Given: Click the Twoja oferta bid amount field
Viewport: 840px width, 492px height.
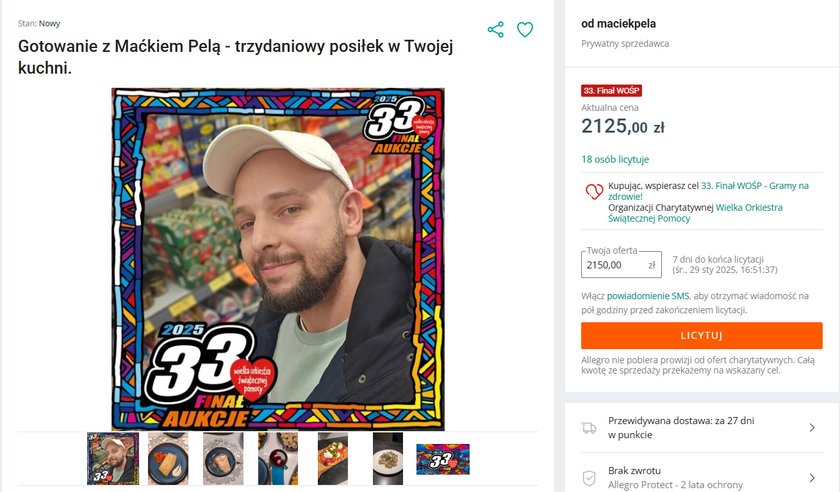Looking at the screenshot, I should point(621,265).
